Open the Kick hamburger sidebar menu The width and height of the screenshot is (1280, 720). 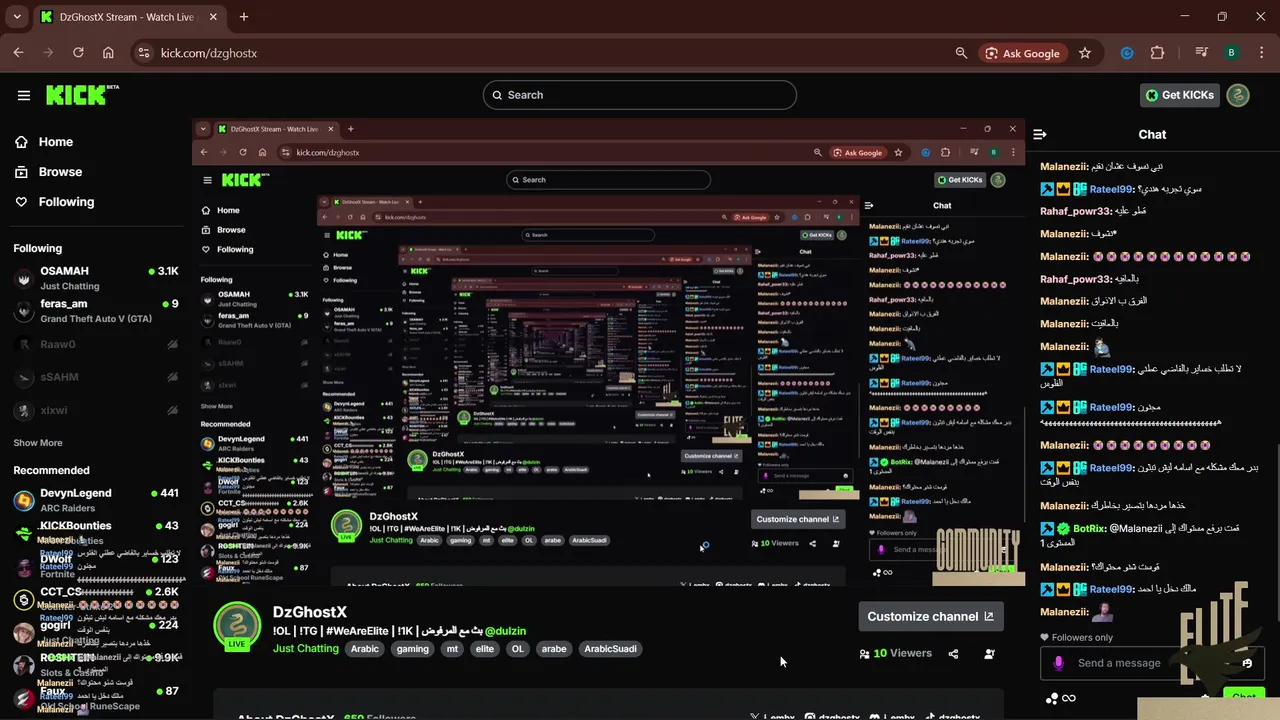(x=24, y=95)
